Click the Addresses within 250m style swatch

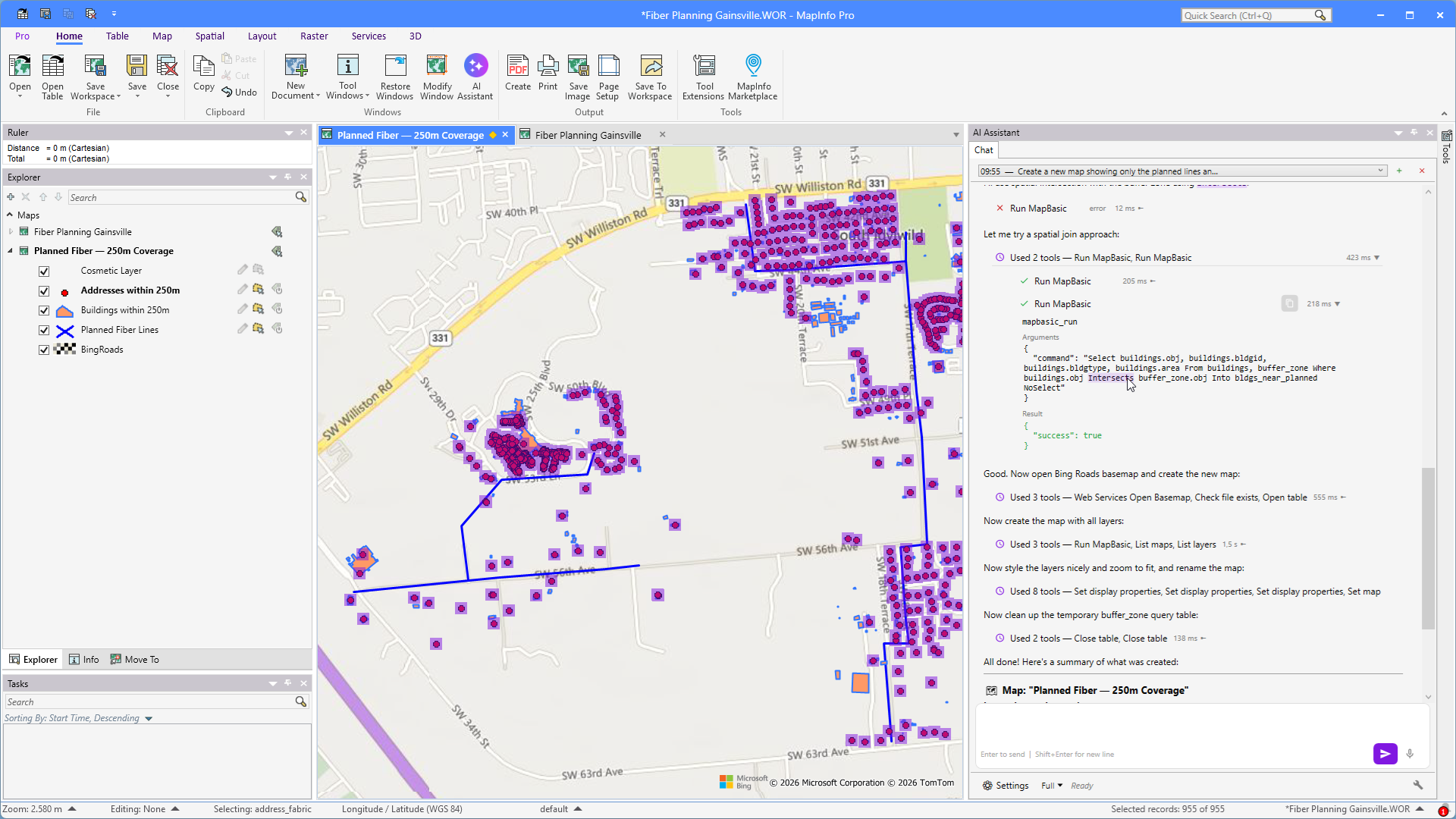click(65, 291)
